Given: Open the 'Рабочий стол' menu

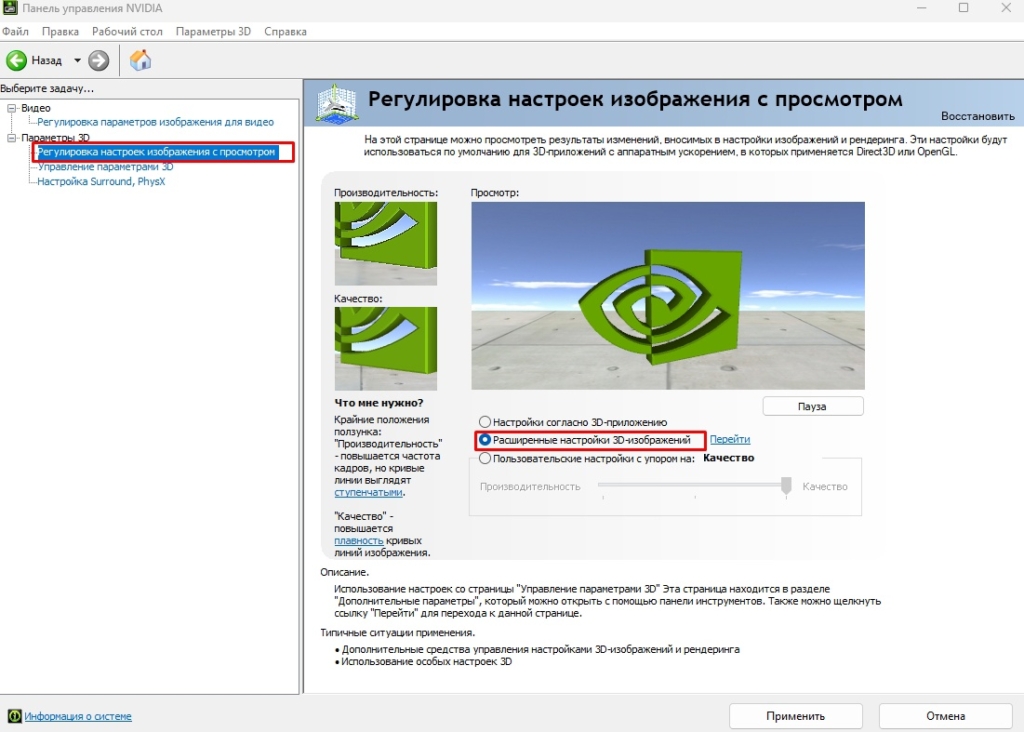Looking at the screenshot, I should point(127,31).
